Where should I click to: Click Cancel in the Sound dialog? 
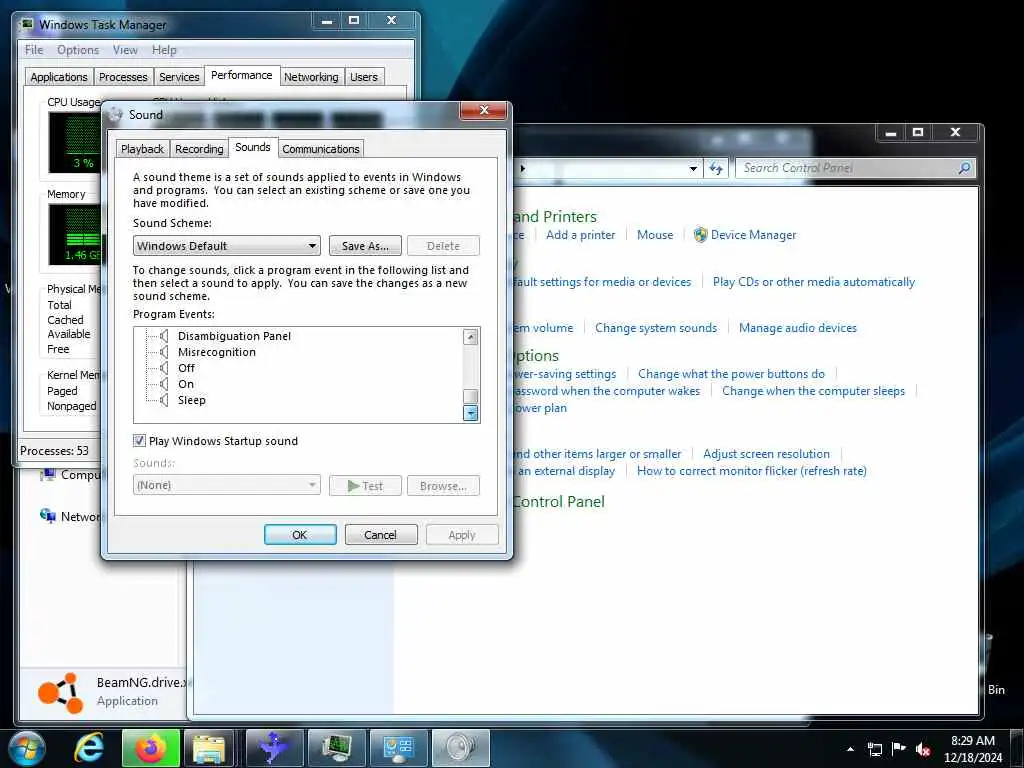[380, 534]
